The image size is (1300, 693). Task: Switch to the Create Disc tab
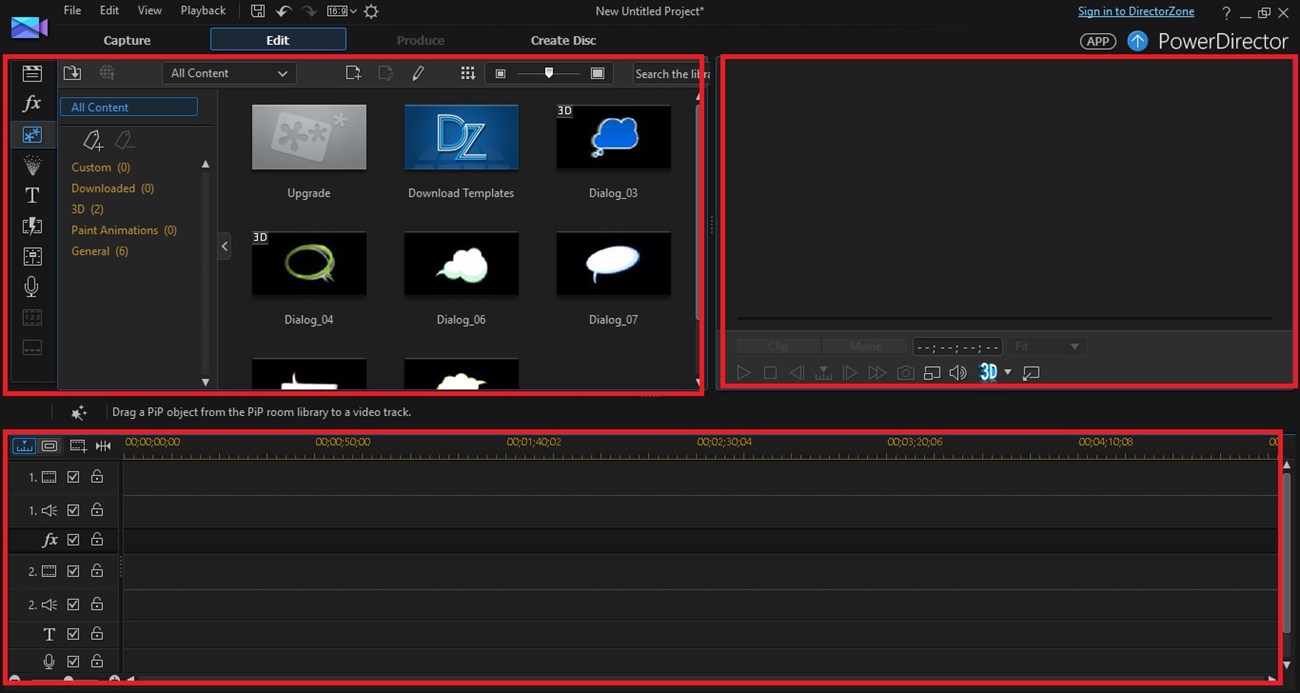pyautogui.click(x=563, y=40)
